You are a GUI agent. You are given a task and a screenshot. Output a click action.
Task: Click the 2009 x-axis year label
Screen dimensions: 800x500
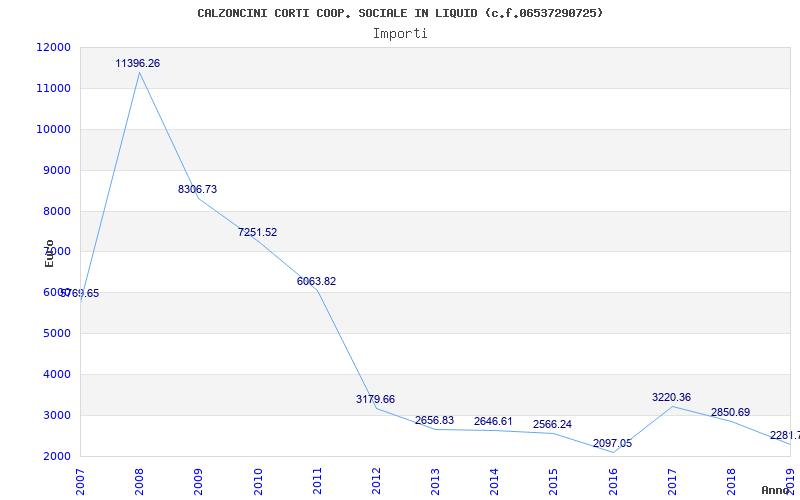[198, 481]
